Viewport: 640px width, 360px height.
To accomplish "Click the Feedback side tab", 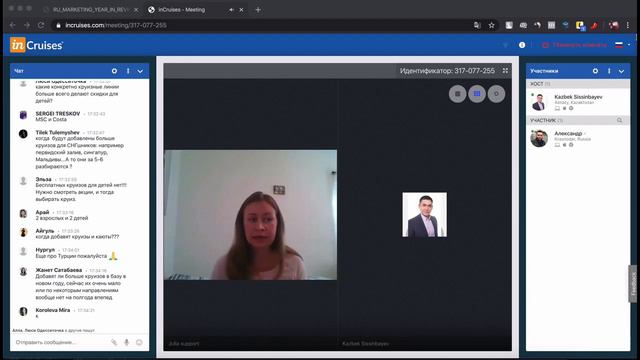I will pos(633,284).
